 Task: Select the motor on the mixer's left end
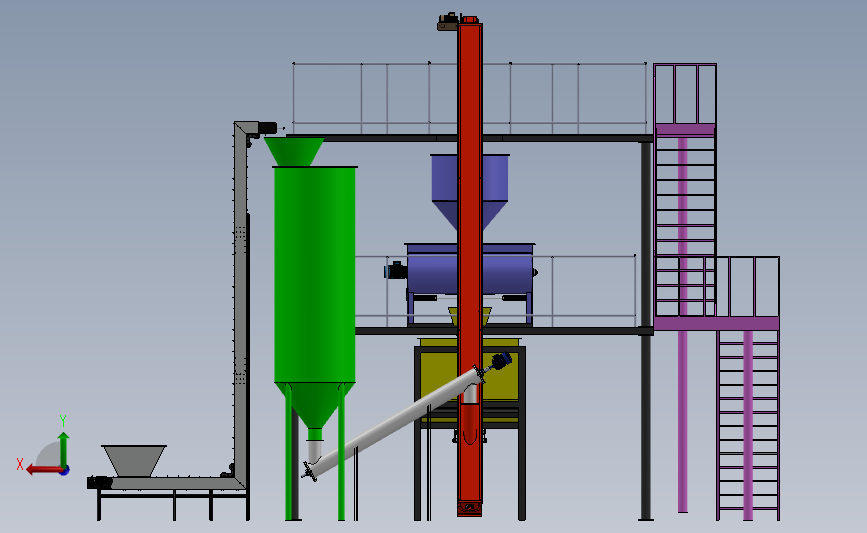click(395, 271)
